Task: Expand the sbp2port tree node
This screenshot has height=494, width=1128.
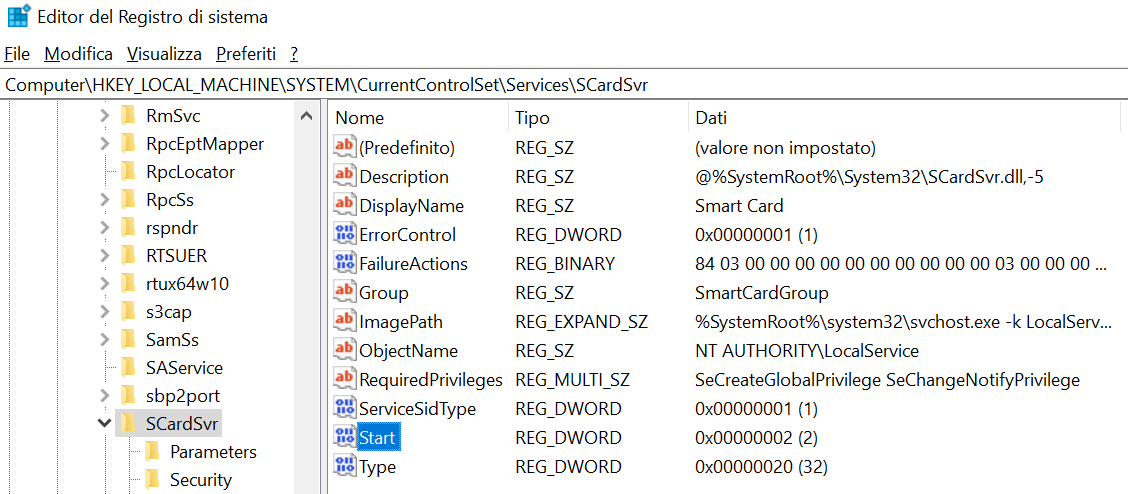Action: (105, 395)
